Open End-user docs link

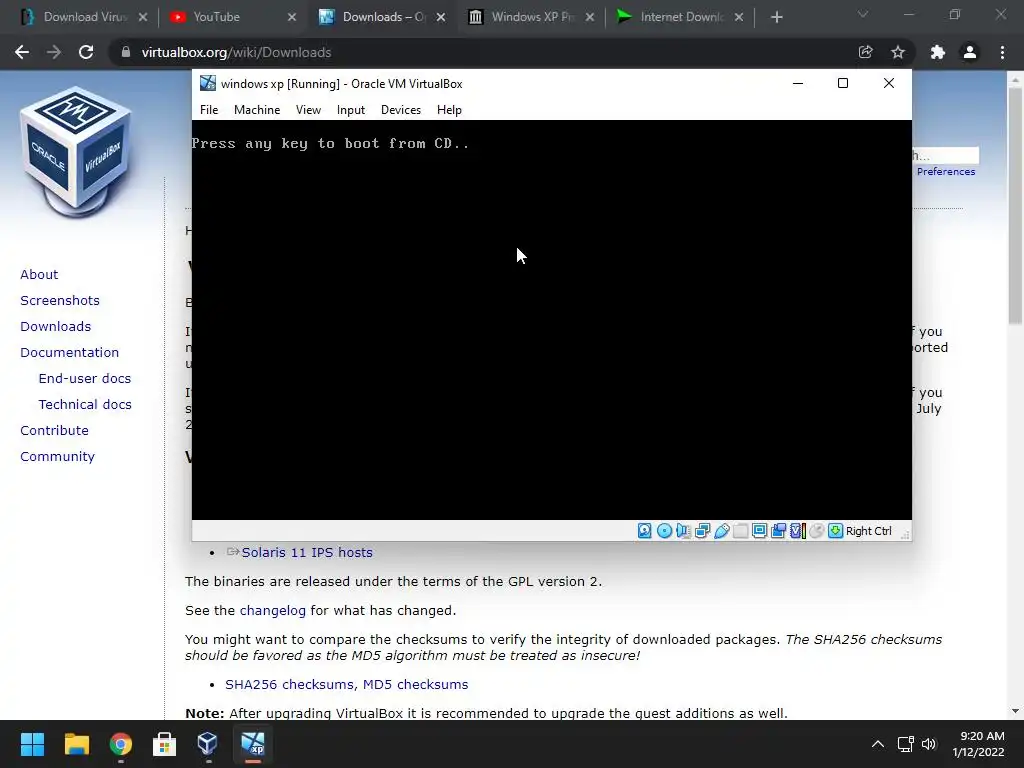(85, 379)
